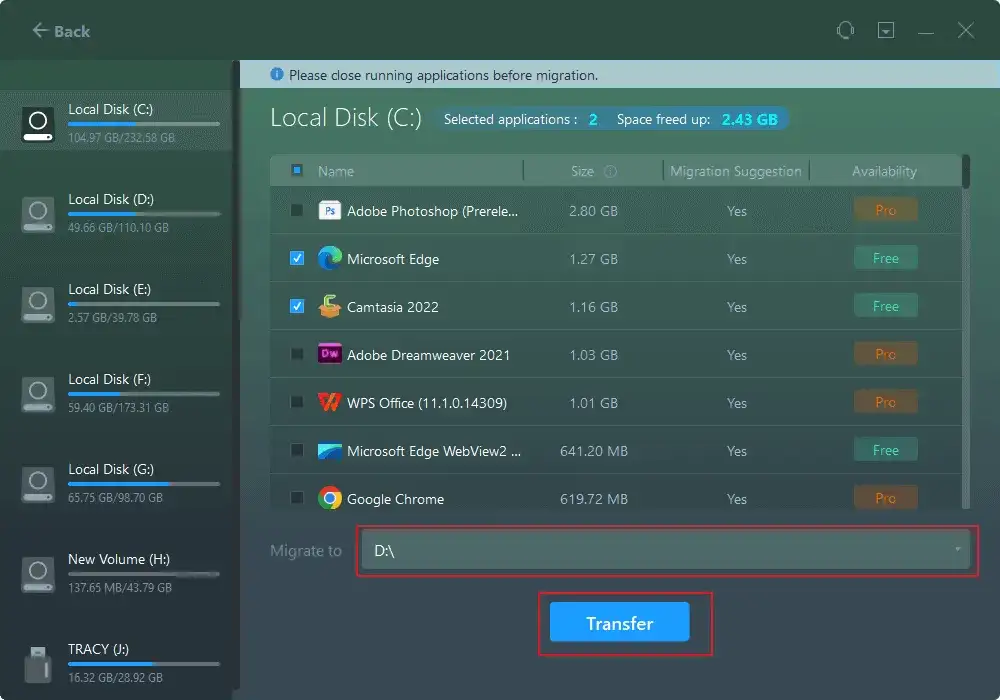Screen dimensions: 1000x700
Task: Click the Adobe Dreamweaver 2021 icon
Action: [330, 354]
